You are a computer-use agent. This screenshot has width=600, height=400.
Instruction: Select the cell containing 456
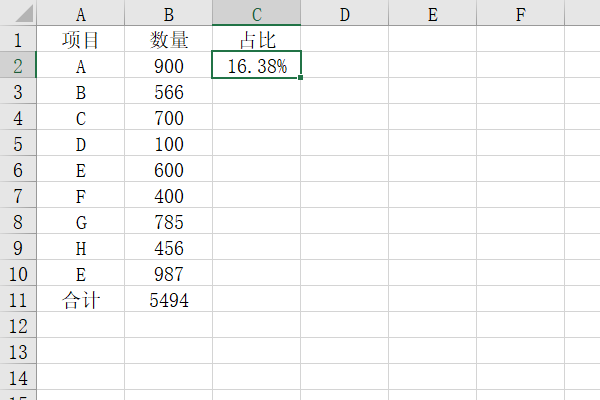[x=168, y=247]
